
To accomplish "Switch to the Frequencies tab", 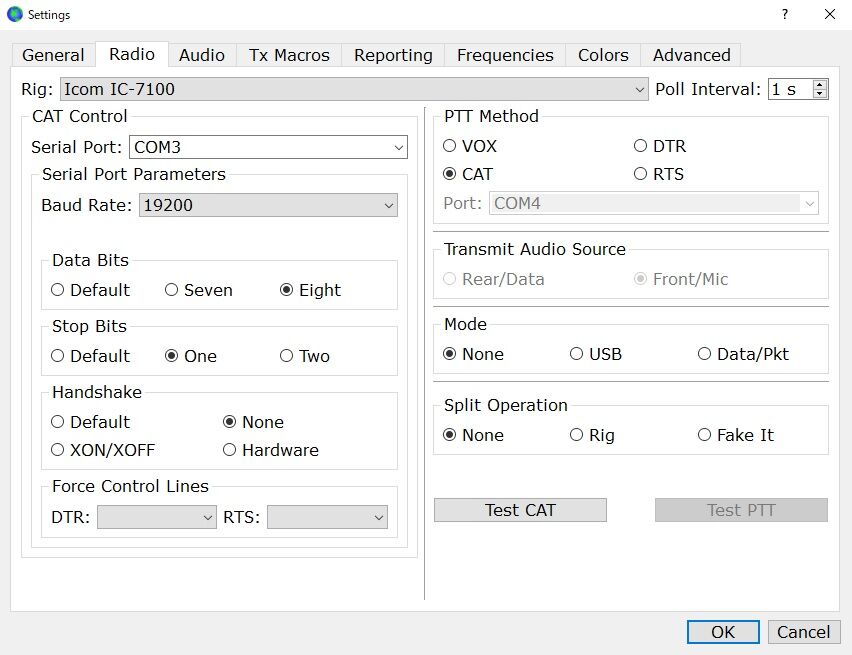I will point(505,55).
